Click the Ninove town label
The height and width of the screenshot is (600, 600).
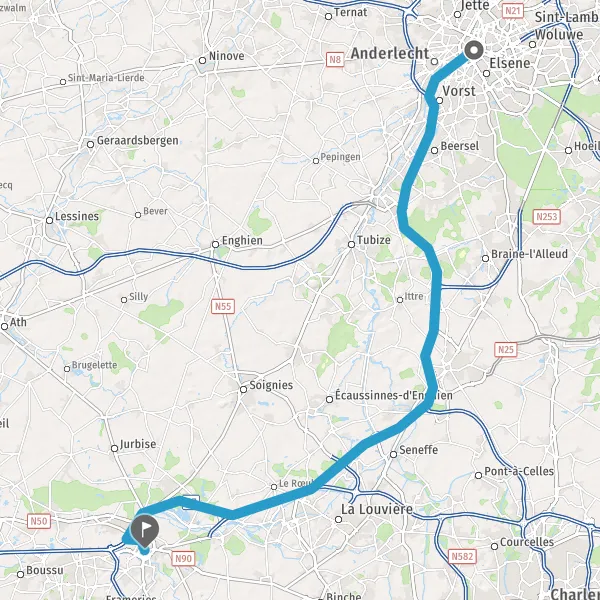pyautogui.click(x=227, y=56)
